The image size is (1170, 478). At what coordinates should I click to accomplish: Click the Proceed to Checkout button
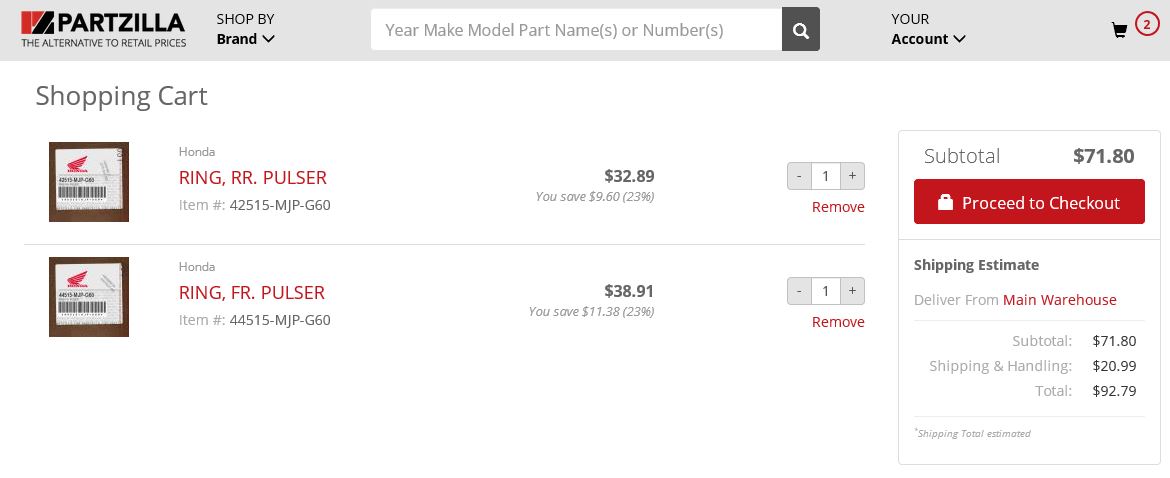tap(1029, 202)
